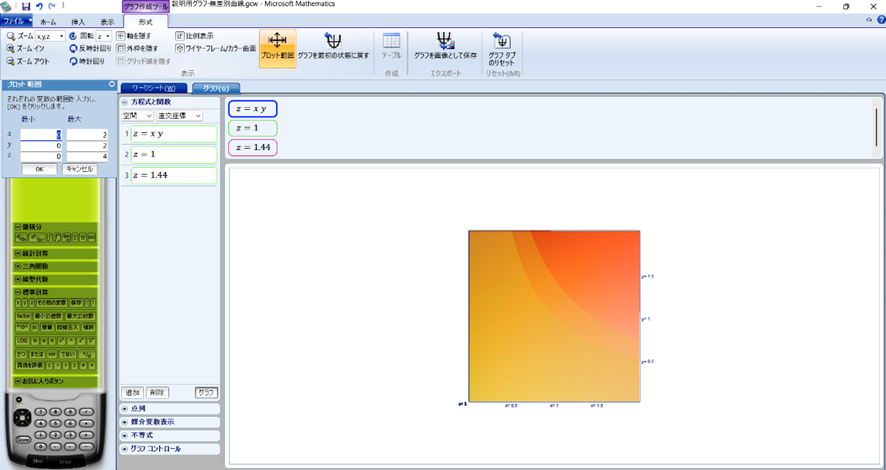
Task: Click the キャンセル button
Action: 79,169
